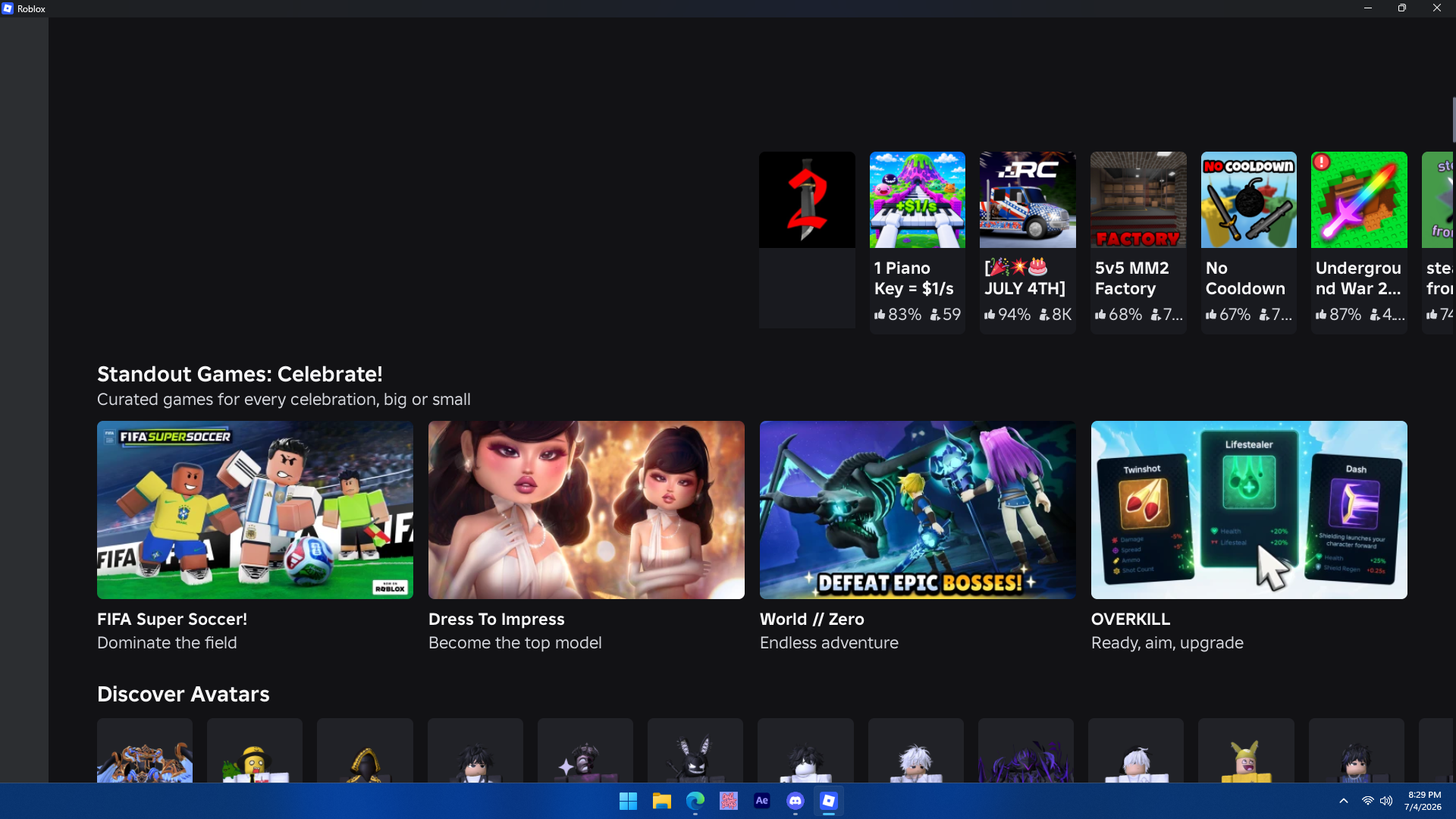
Task: Click the '5v5 MM2 Factory' title
Action: [x=1132, y=278]
